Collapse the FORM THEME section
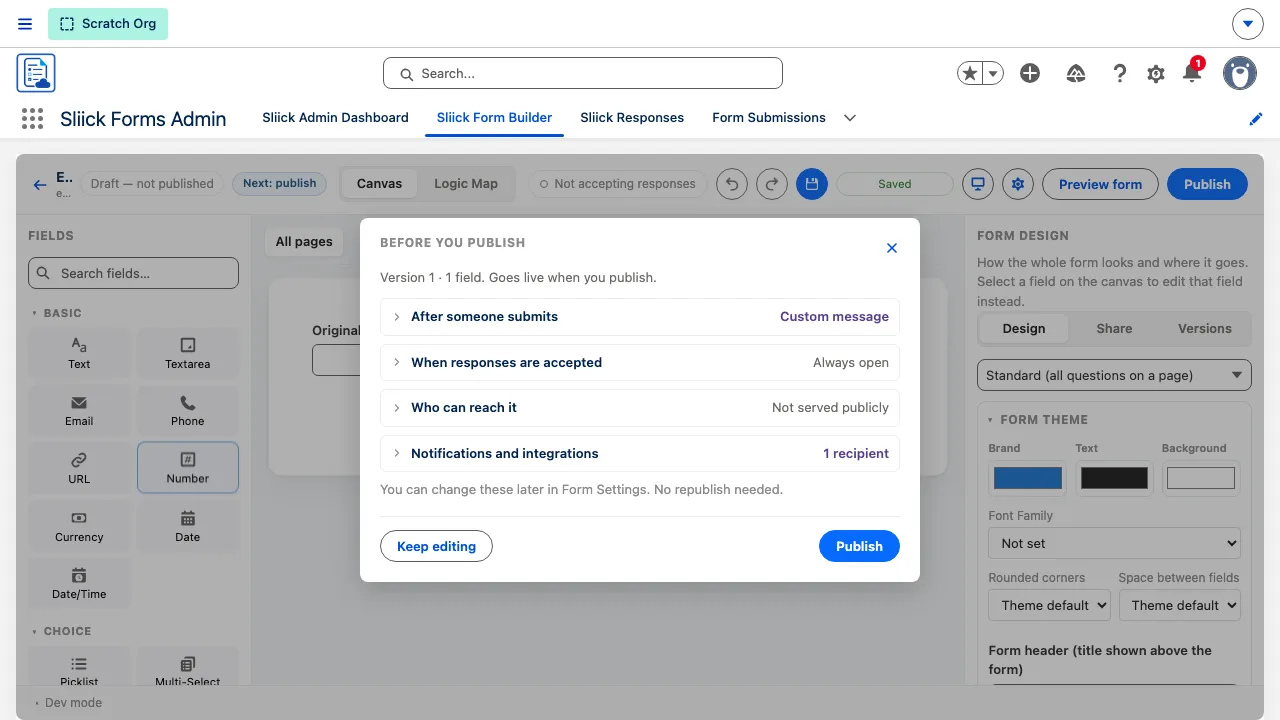The width and height of the screenshot is (1280, 720). (x=1037, y=420)
